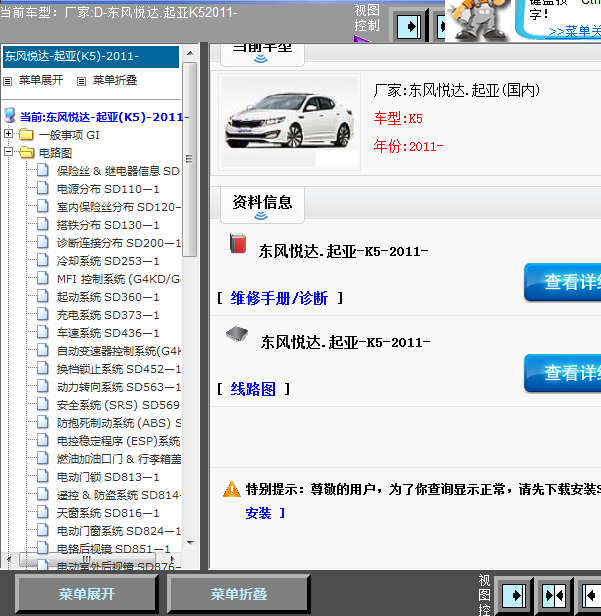Open the 线路图 link
Screen dimensions: 601x616
click(253, 389)
